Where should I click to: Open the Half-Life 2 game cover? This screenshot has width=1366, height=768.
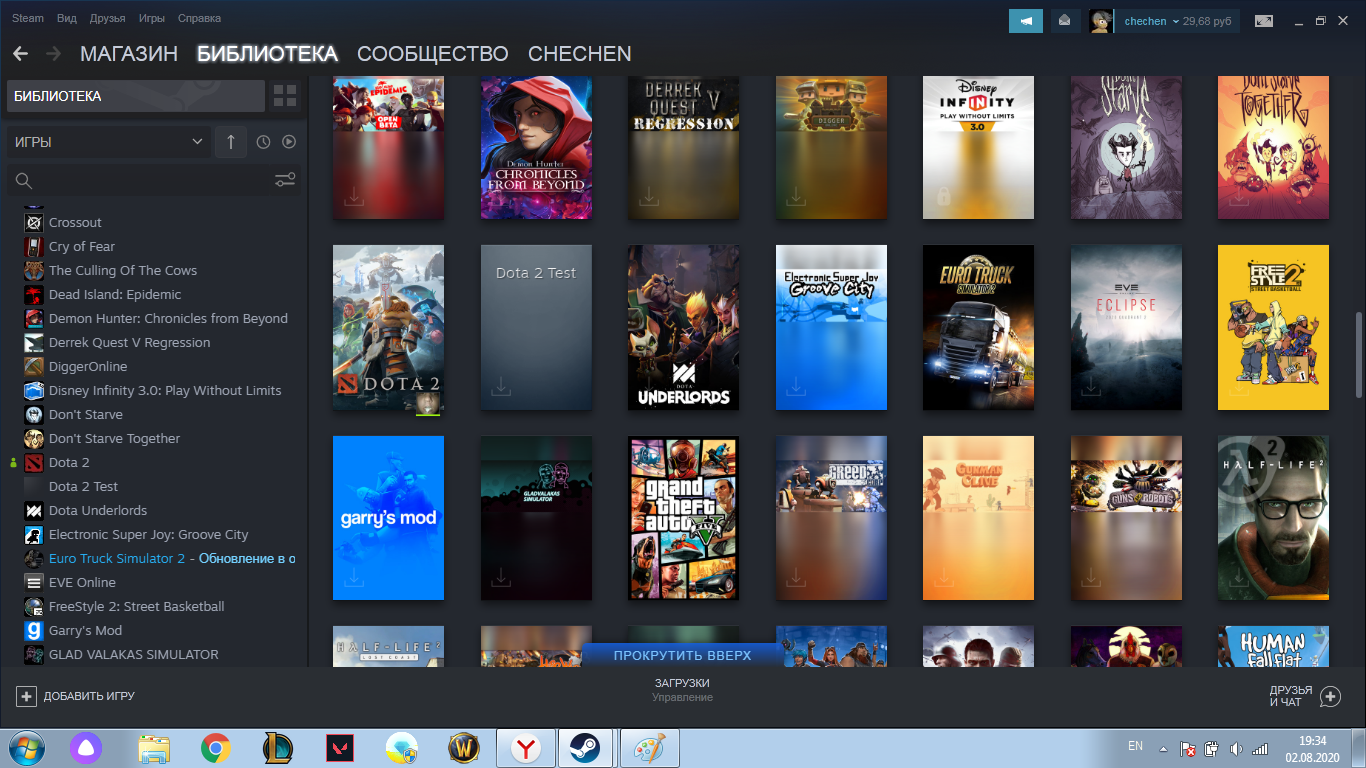[x=1273, y=518]
